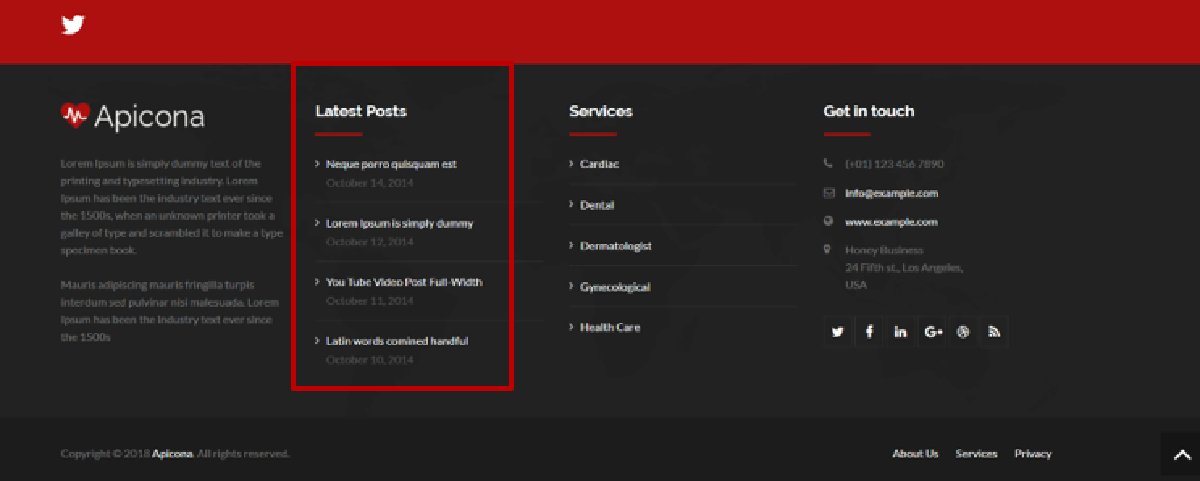Click the info@example.com email link
The height and width of the screenshot is (481, 1200).
click(891, 193)
